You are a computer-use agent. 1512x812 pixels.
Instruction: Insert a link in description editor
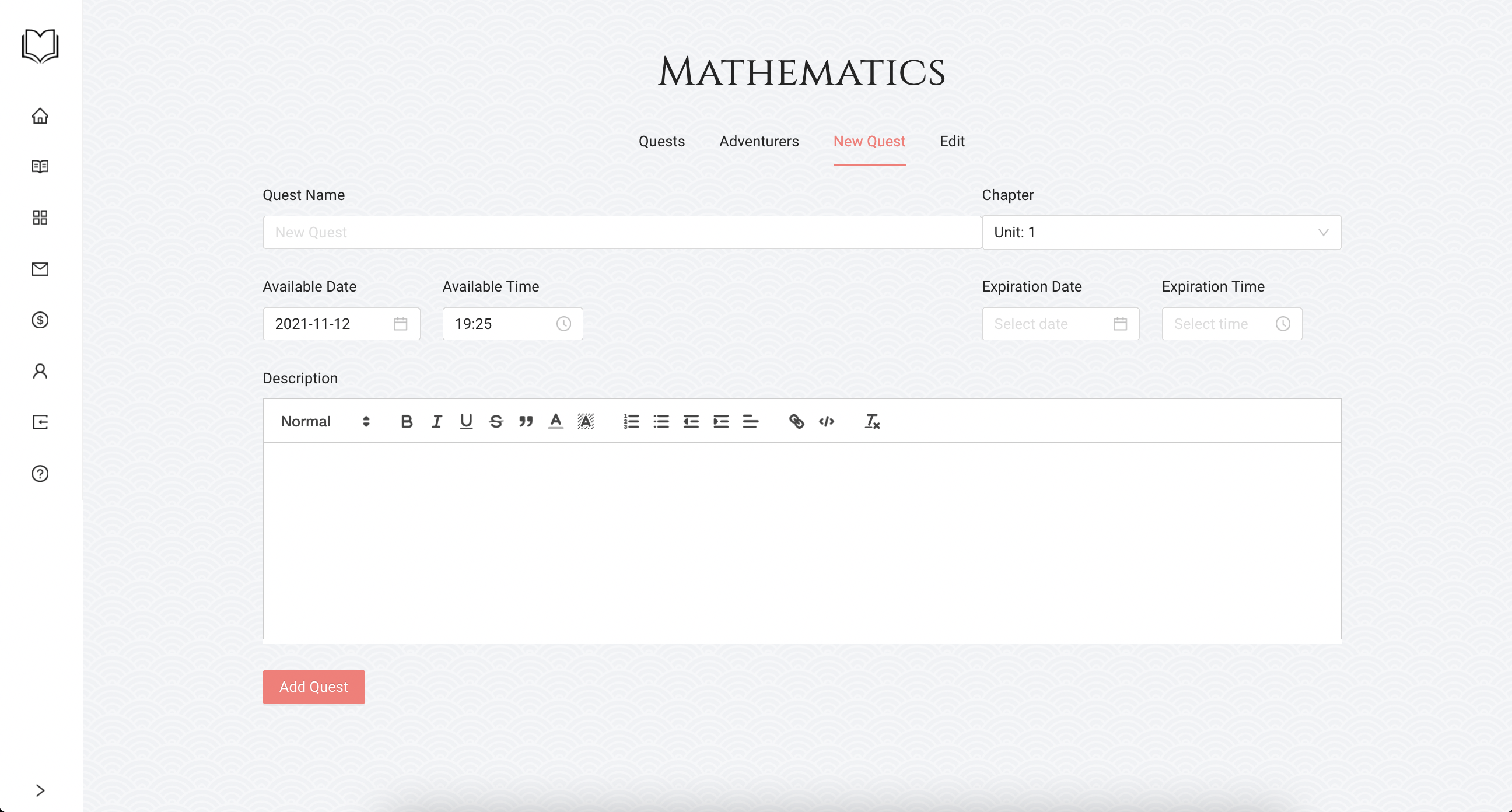click(796, 421)
